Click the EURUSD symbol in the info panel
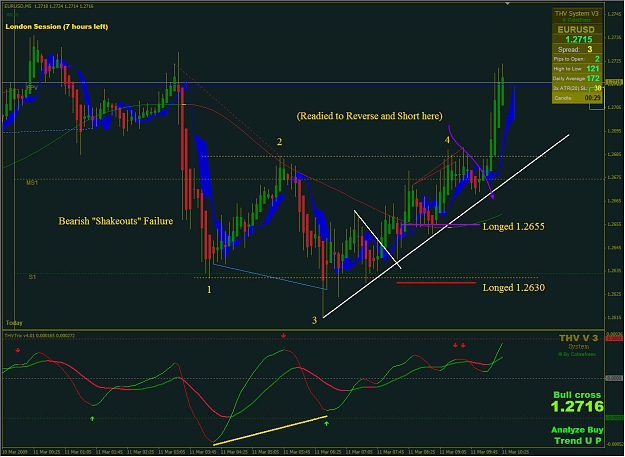Viewport: 625px width, 457px height. pyautogui.click(x=576, y=29)
